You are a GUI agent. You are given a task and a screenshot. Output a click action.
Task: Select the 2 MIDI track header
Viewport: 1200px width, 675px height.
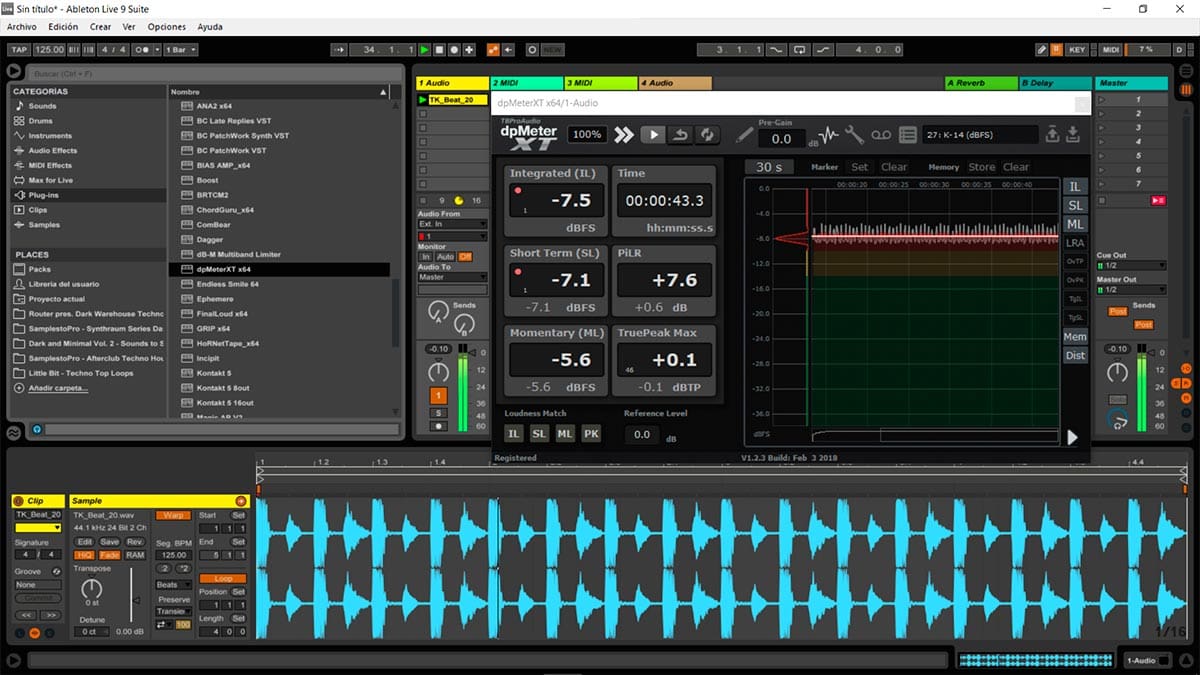(527, 83)
